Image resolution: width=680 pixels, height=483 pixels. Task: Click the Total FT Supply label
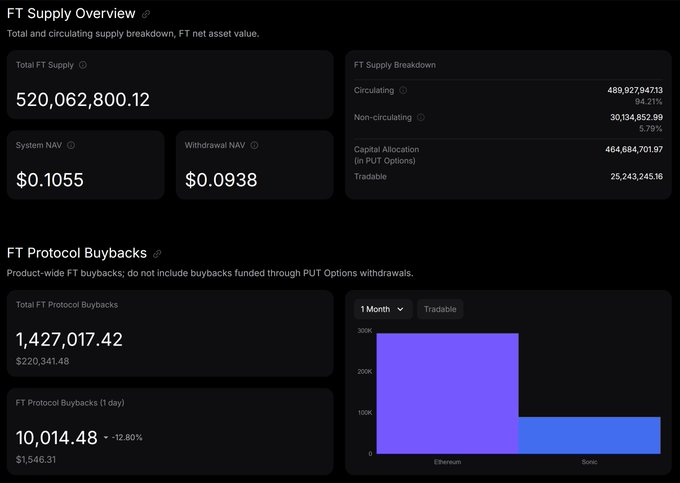(x=45, y=65)
